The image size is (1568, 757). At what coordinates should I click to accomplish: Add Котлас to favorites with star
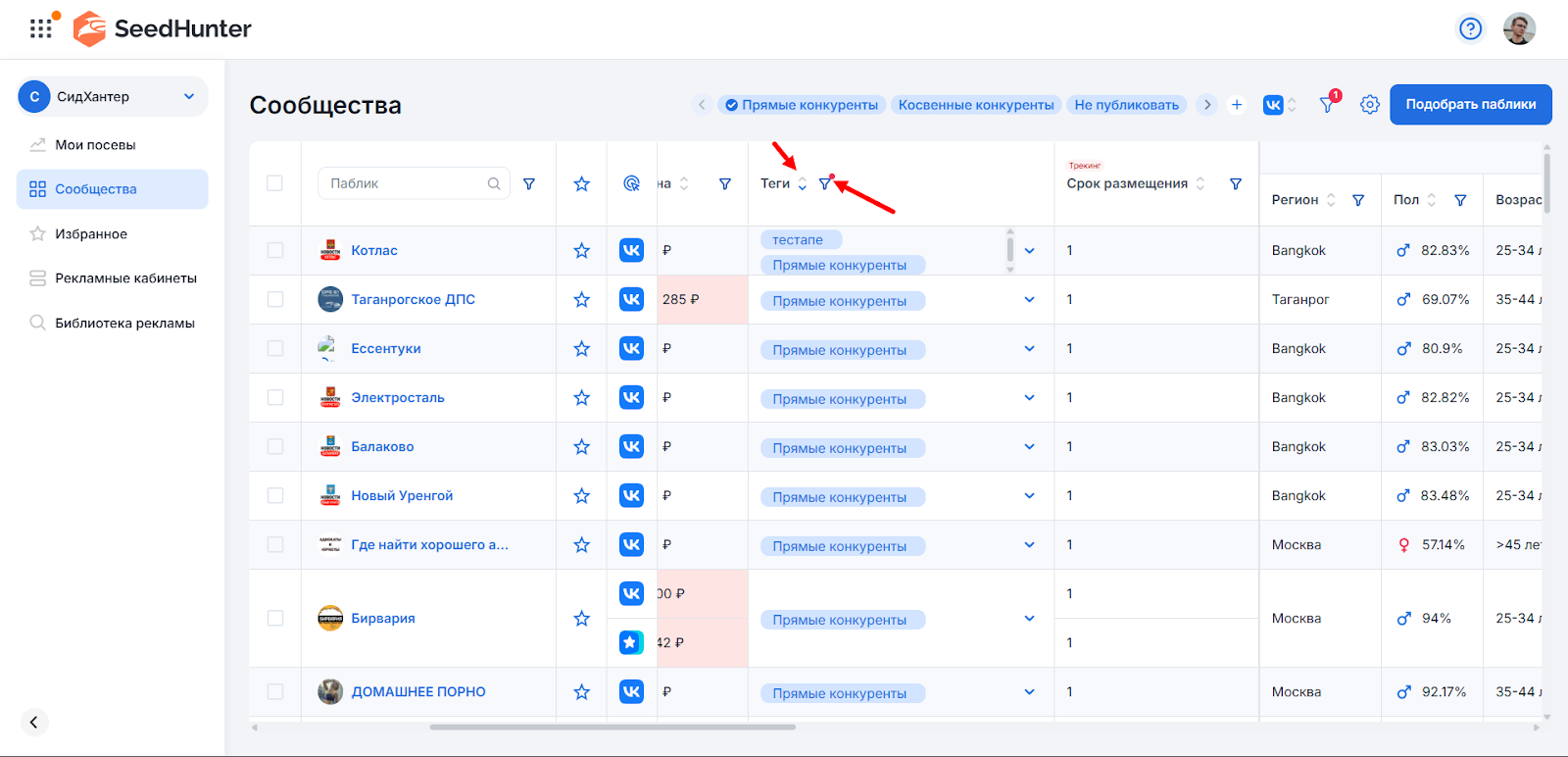(x=581, y=251)
